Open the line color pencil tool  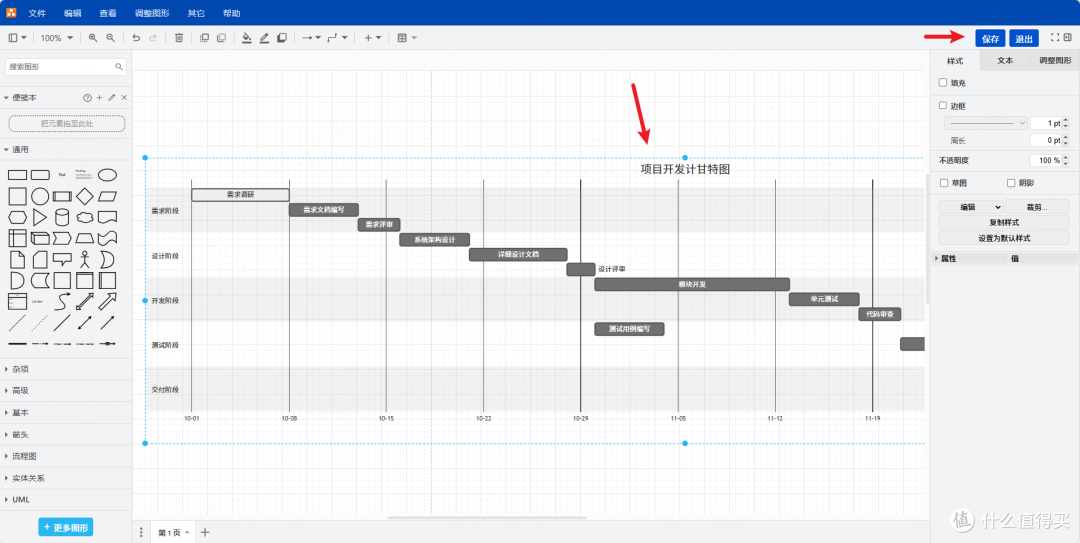(264, 38)
